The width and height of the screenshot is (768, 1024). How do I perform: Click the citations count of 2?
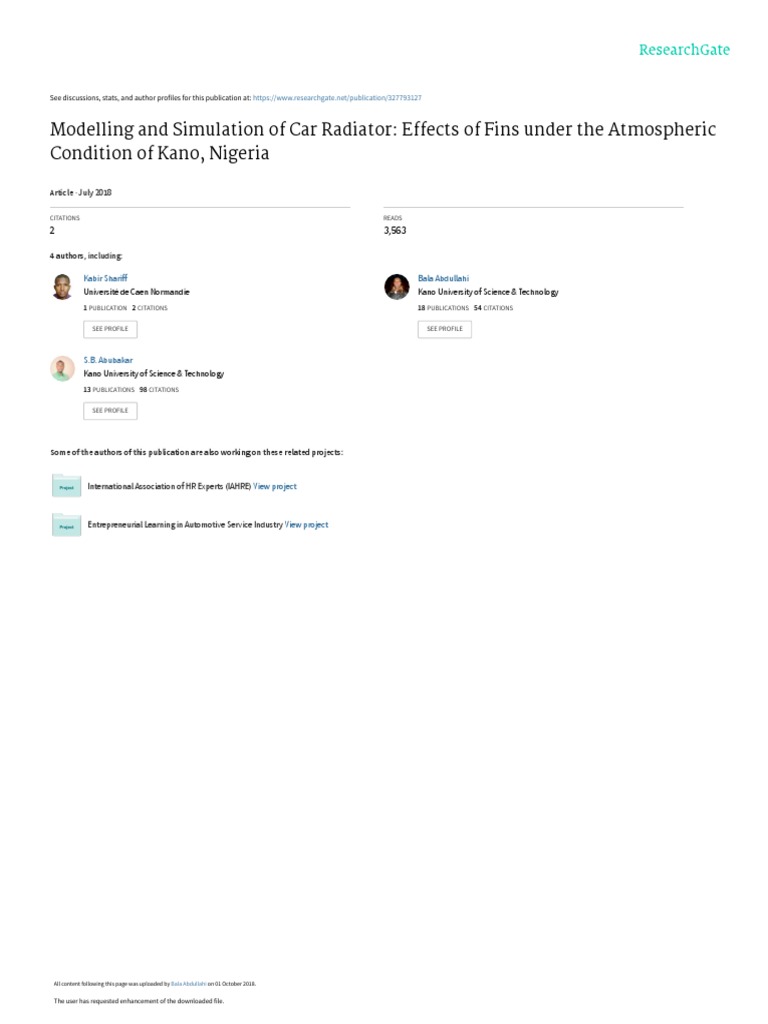click(x=52, y=230)
